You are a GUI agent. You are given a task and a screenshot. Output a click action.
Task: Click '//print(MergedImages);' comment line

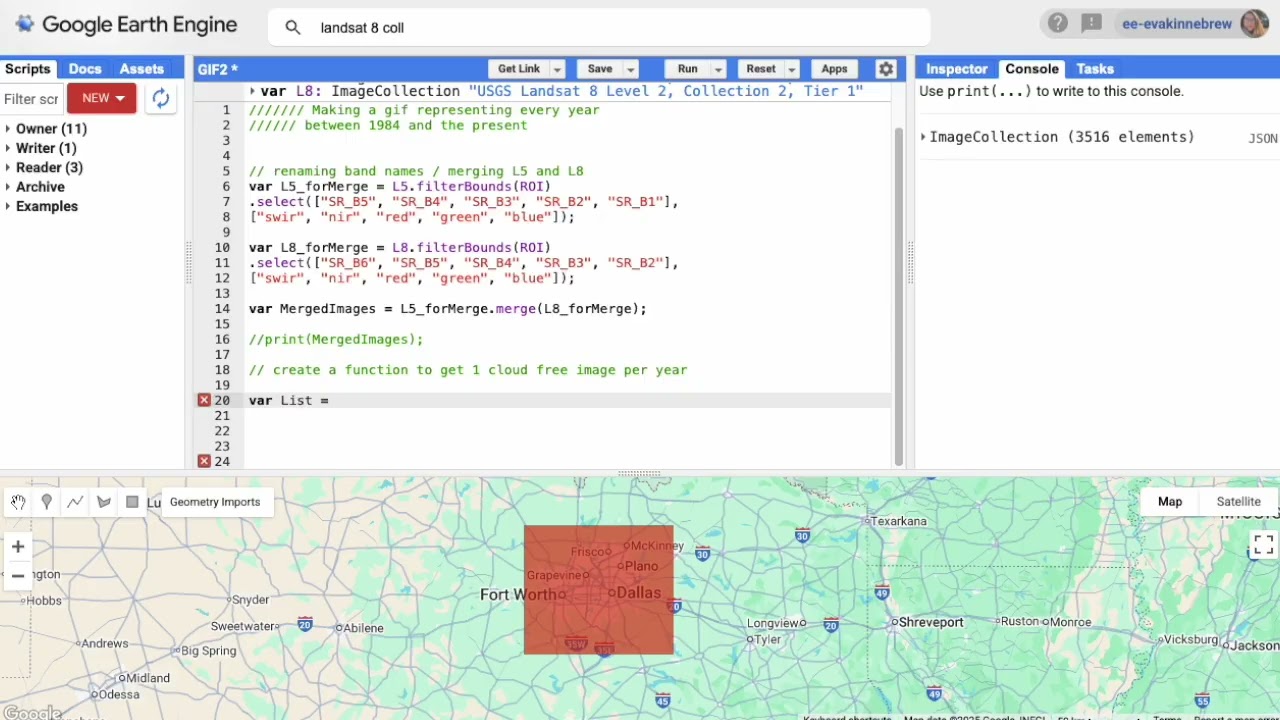tap(336, 340)
